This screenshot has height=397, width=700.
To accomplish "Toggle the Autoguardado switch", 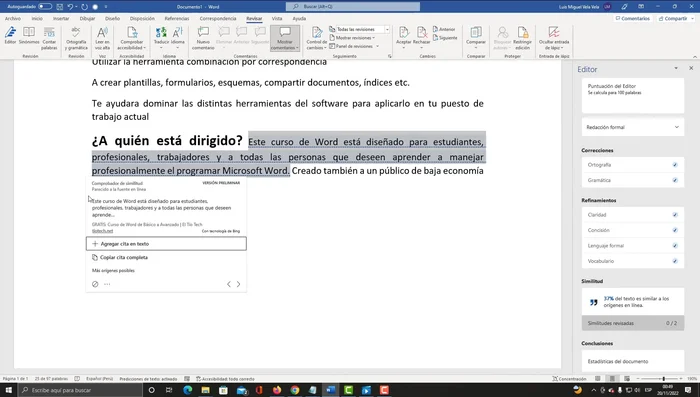I will point(44,6).
